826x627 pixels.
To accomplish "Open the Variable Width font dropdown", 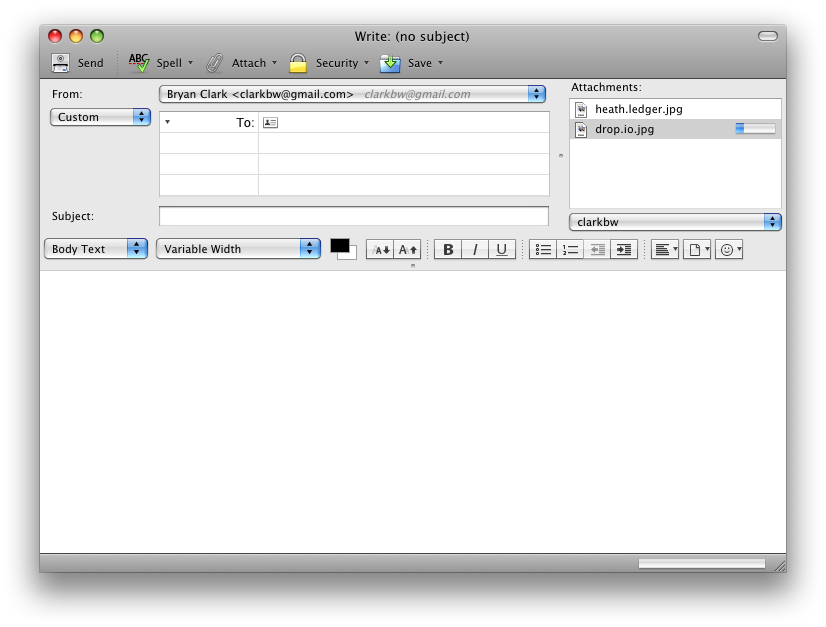I will (x=238, y=249).
